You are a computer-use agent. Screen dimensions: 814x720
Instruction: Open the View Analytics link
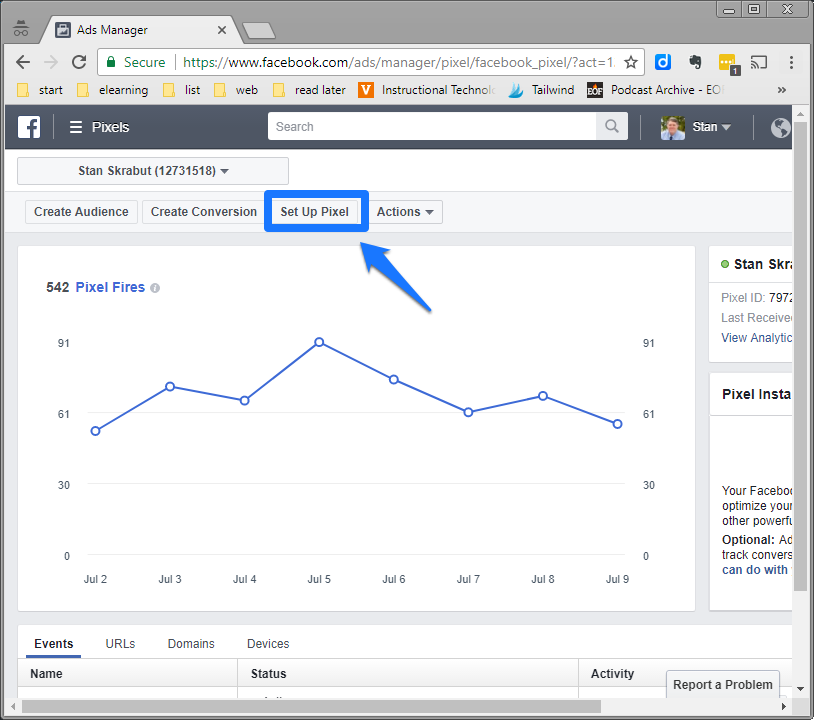(757, 338)
